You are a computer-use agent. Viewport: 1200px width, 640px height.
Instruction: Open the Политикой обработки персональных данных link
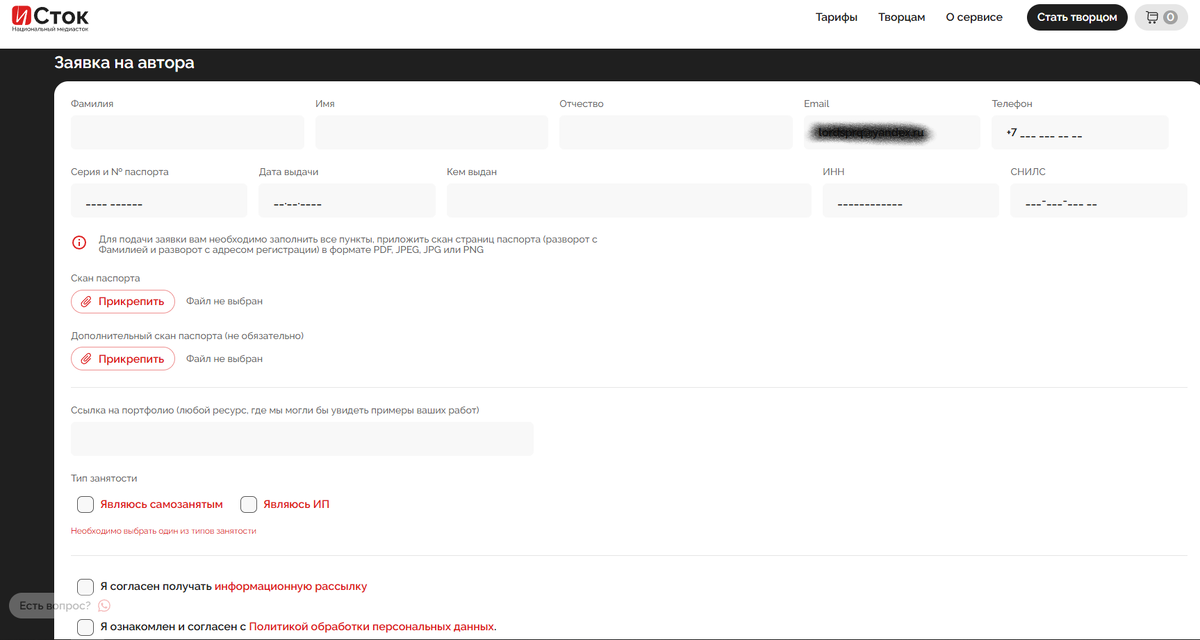tap(372, 627)
